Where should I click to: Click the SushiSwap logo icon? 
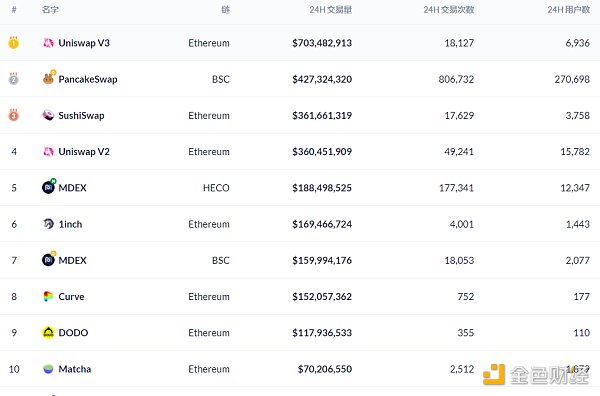pos(48,115)
